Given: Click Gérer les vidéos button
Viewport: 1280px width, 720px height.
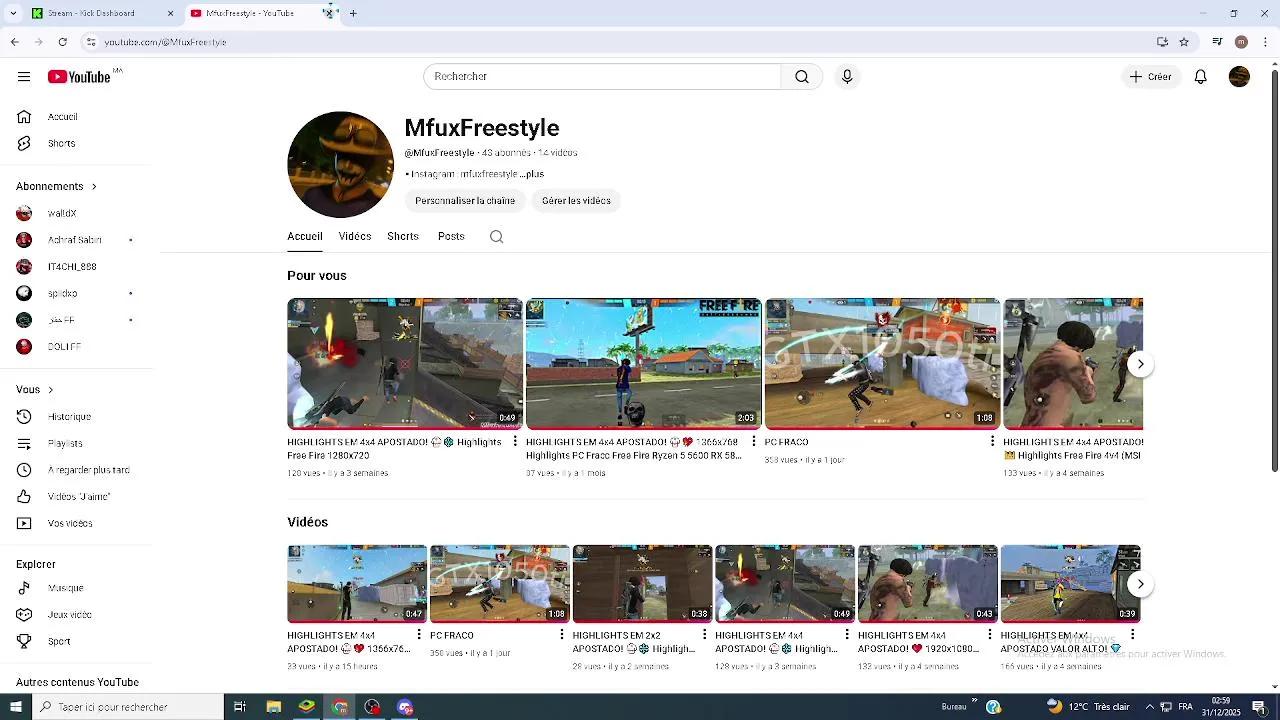Looking at the screenshot, I should click(x=576, y=201).
